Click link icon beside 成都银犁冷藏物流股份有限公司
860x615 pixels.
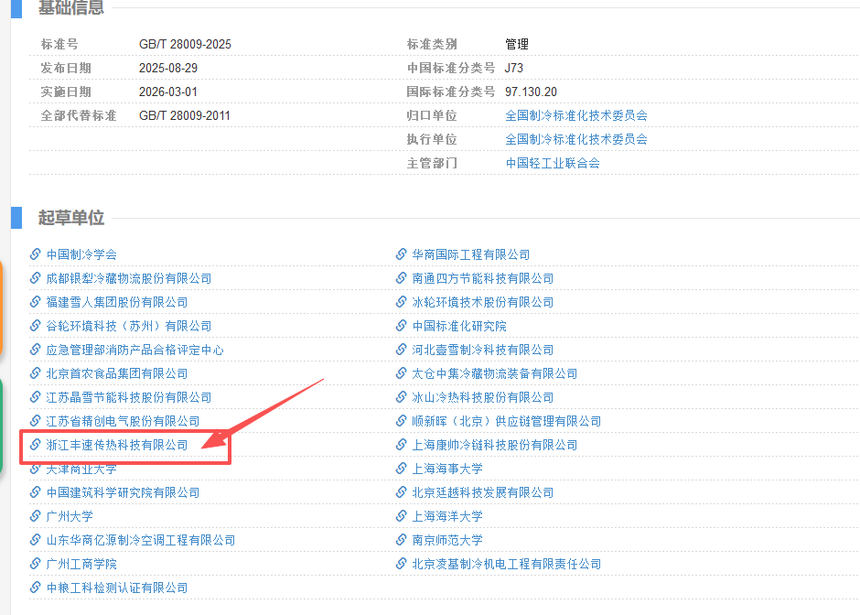tap(36, 278)
